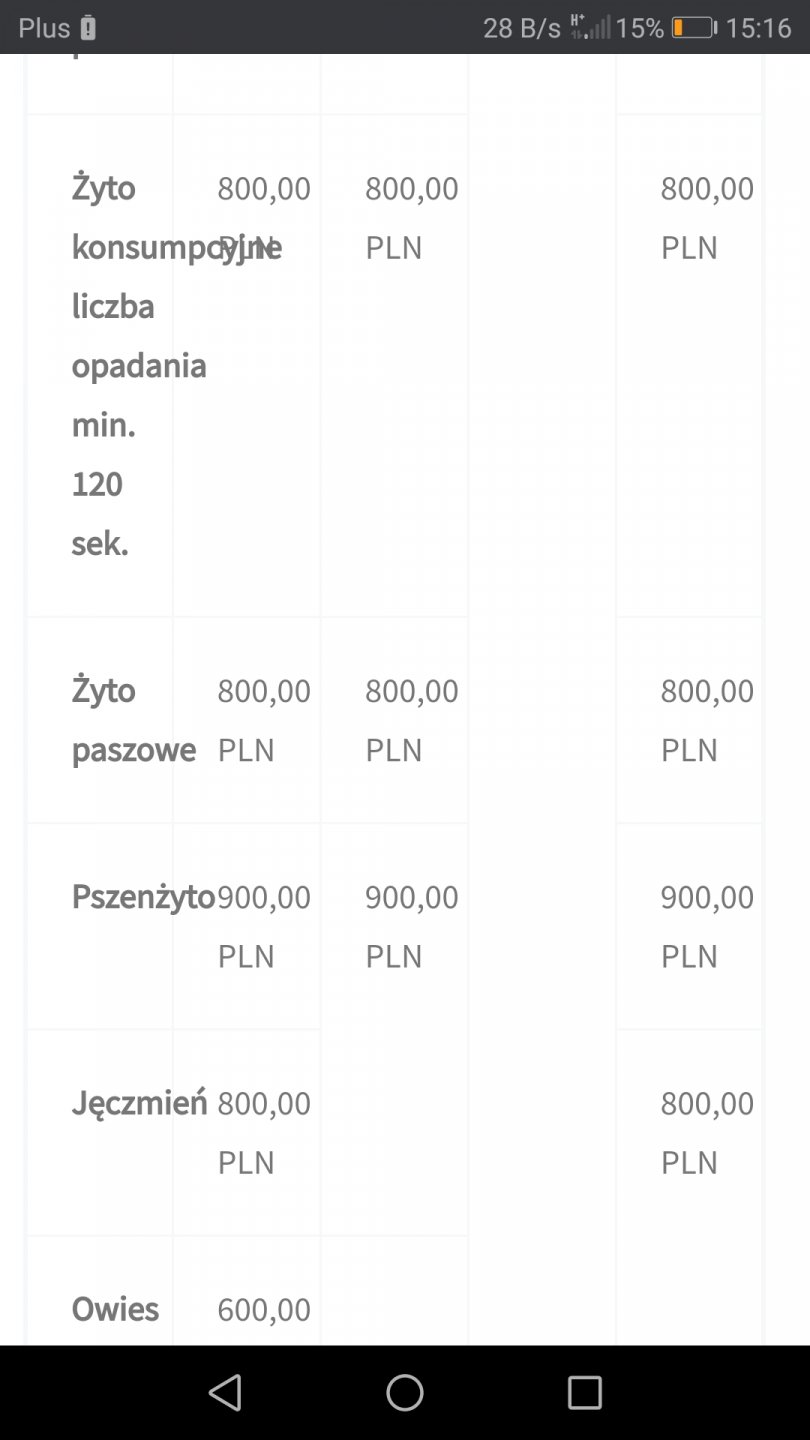Tap Żyto konsumpcyjne 800,00 PLN in rightmost column
Image resolution: width=810 pixels, height=1440 pixels.
click(706, 217)
